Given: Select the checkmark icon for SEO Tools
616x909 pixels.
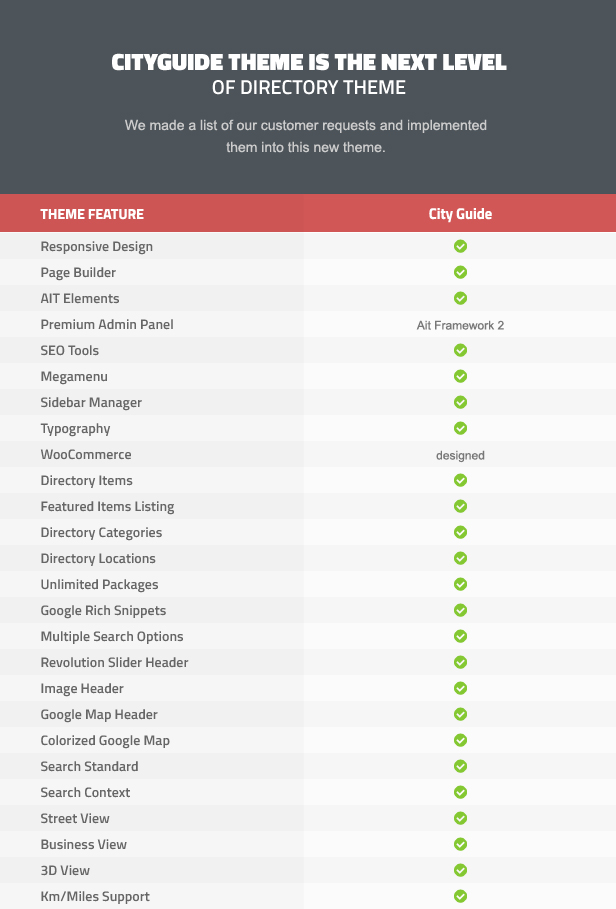Looking at the screenshot, I should [x=460, y=350].
